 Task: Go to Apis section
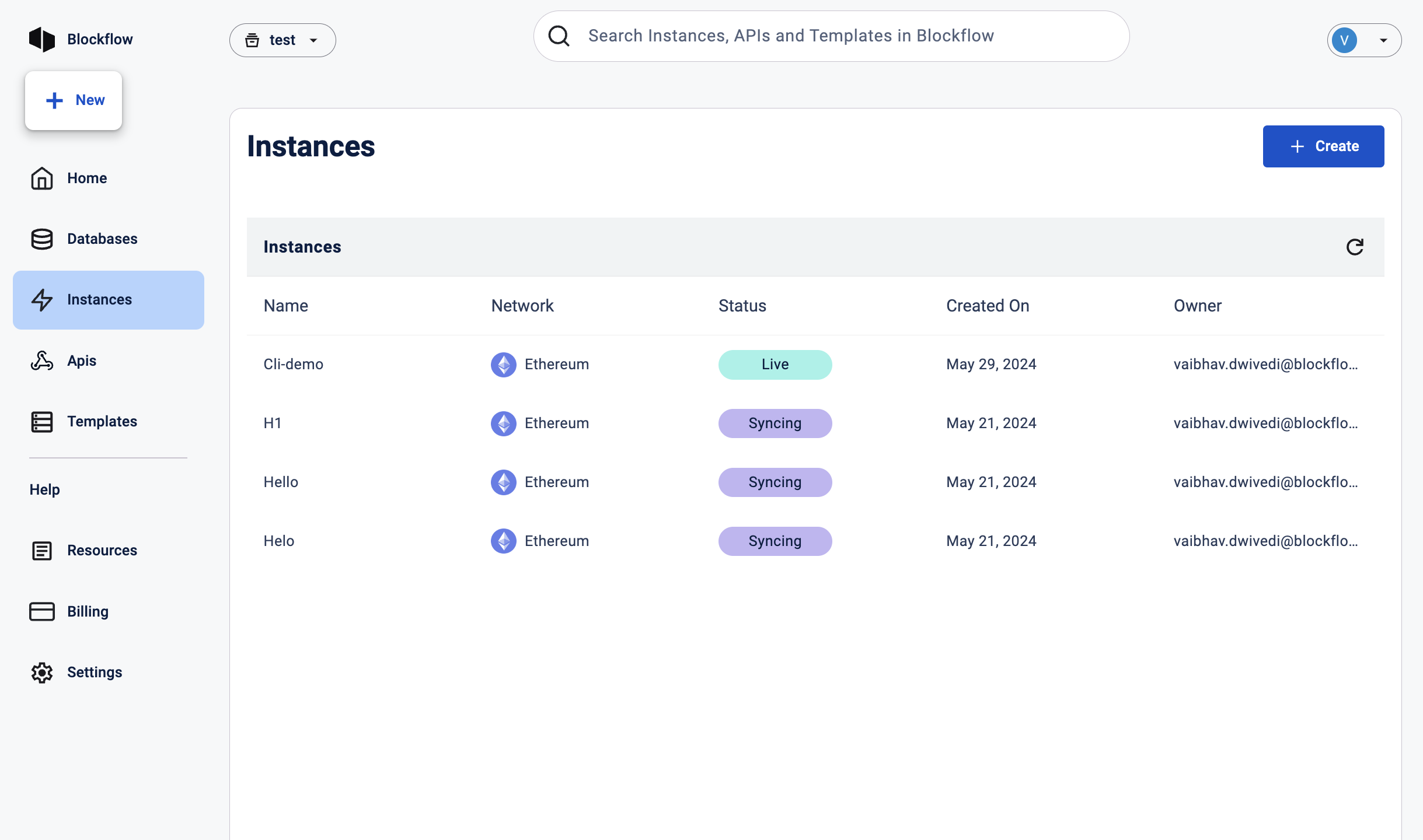(x=81, y=361)
